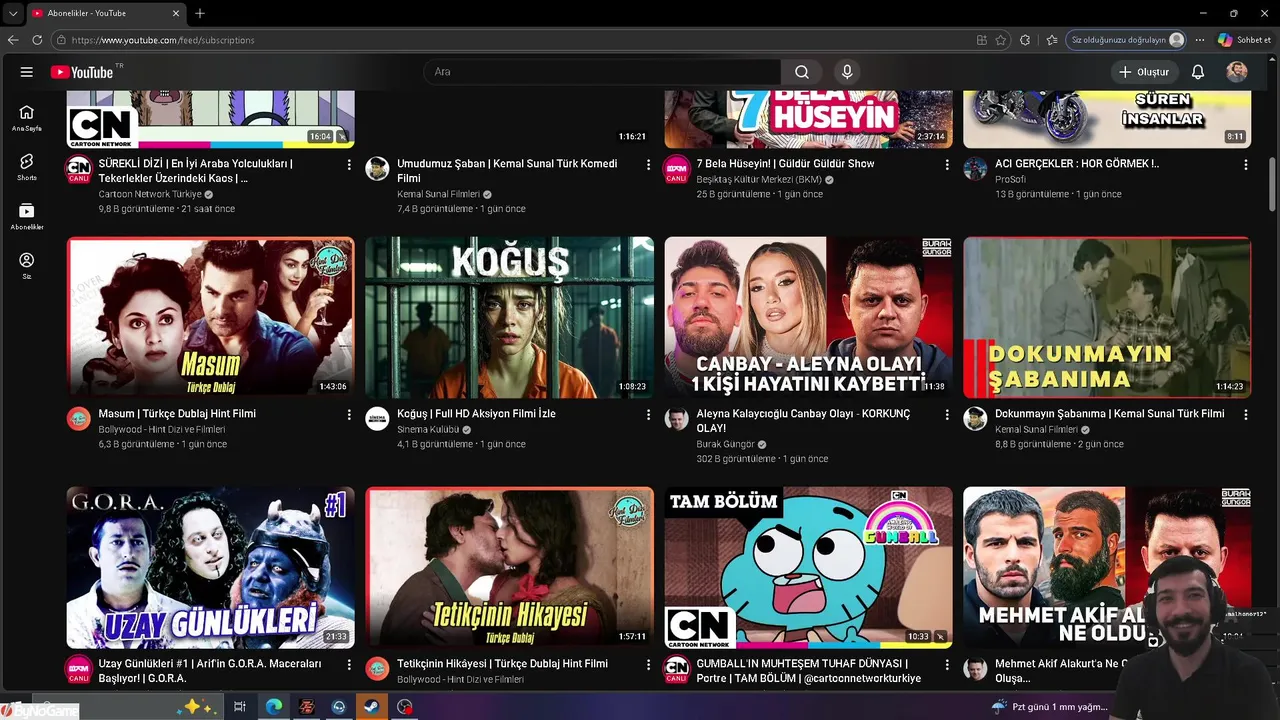Open a new browser tab
Image resolution: width=1280 pixels, height=720 pixels.
pyautogui.click(x=200, y=13)
